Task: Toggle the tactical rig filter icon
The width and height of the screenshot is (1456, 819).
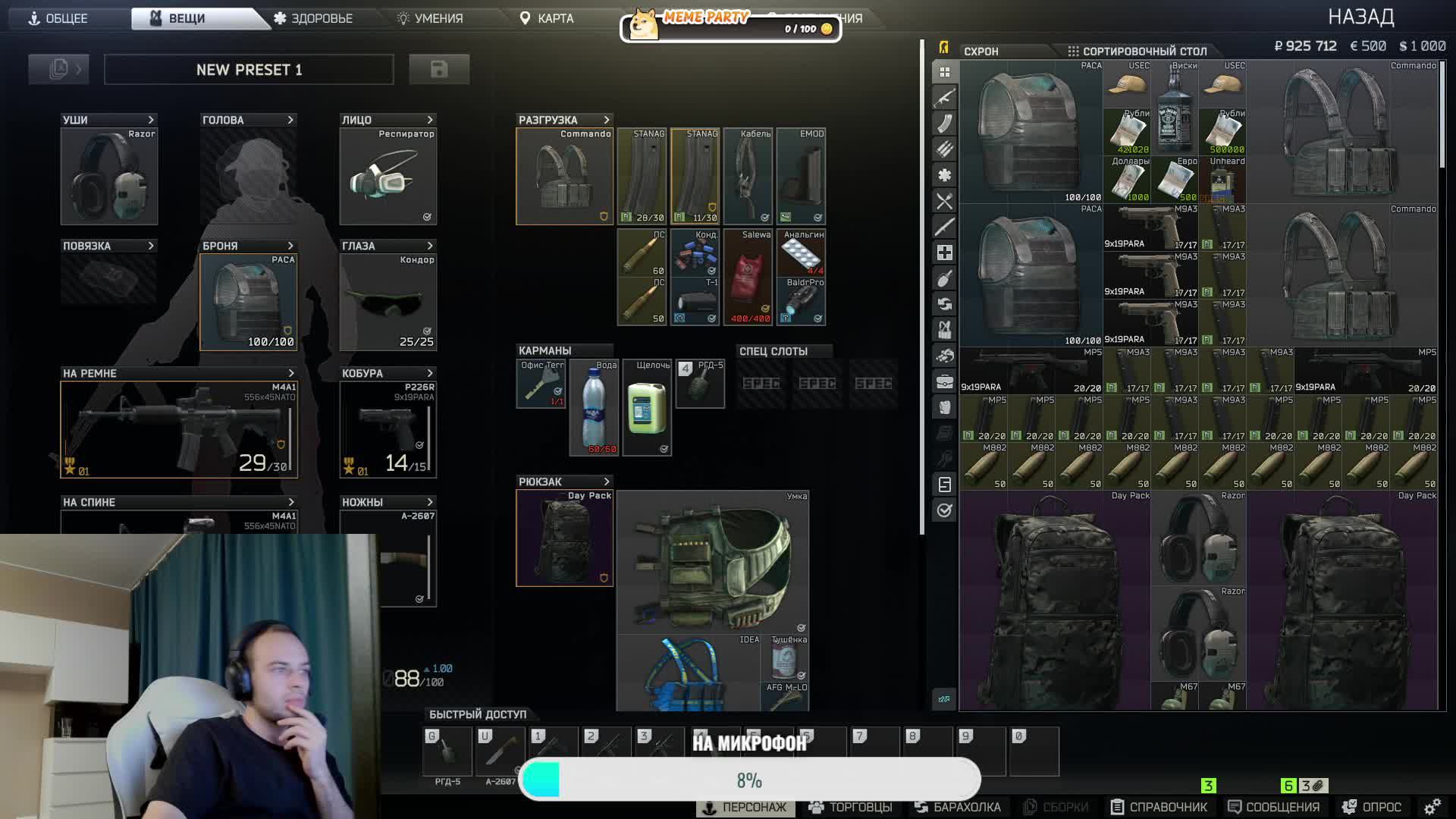Action: (944, 330)
